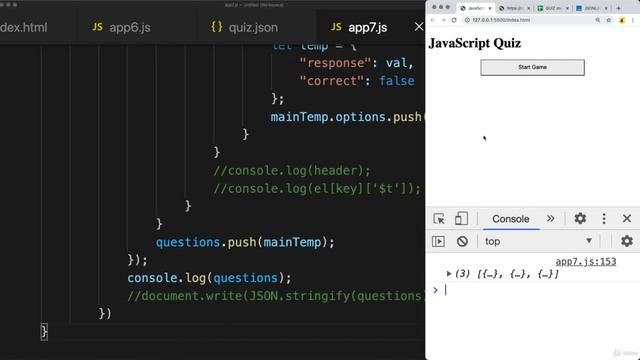
Task: Open the DevTools three-dot customize menu
Action: 604,219
